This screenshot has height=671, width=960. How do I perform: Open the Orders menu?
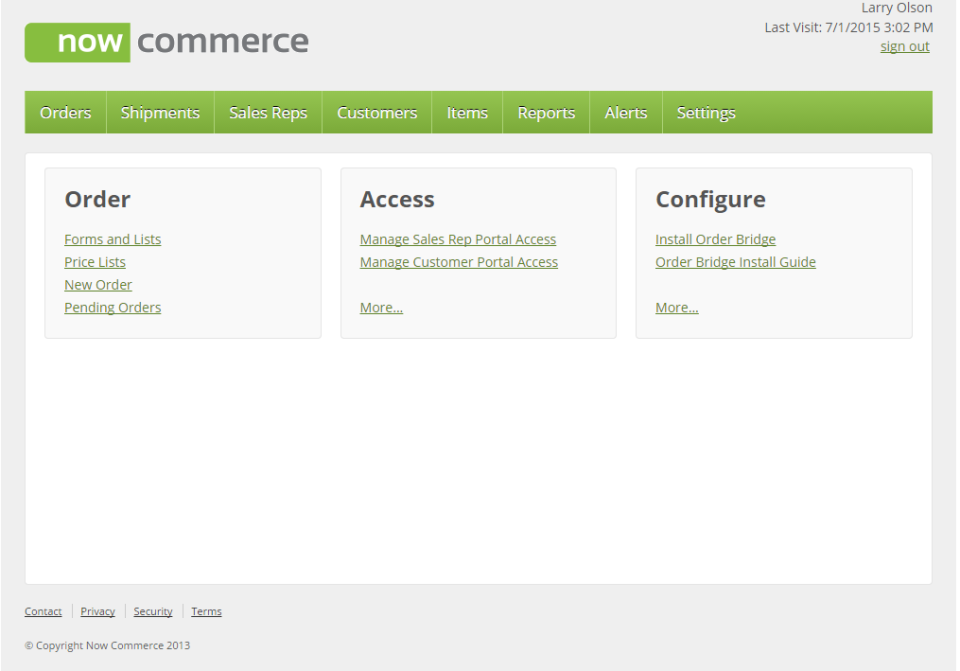pyautogui.click(x=64, y=112)
